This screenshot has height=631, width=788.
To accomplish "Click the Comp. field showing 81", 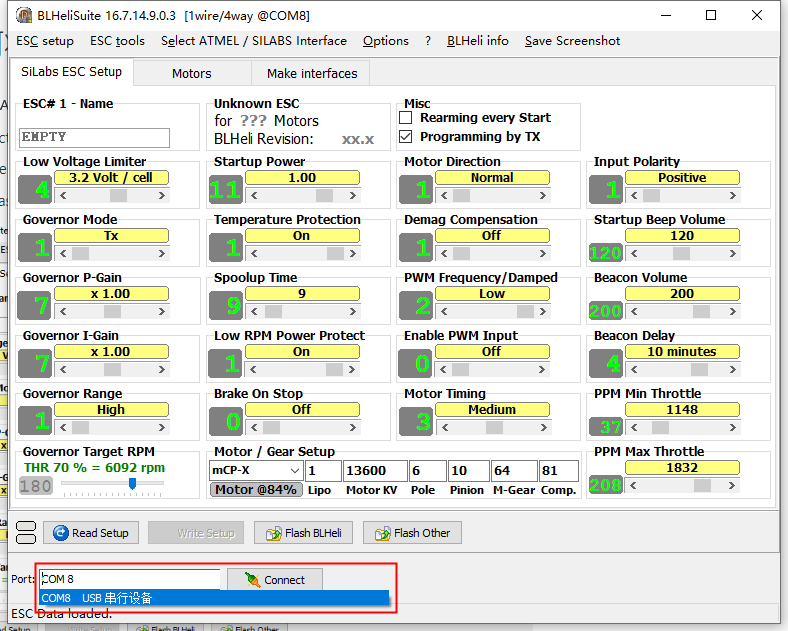I will coord(559,471).
